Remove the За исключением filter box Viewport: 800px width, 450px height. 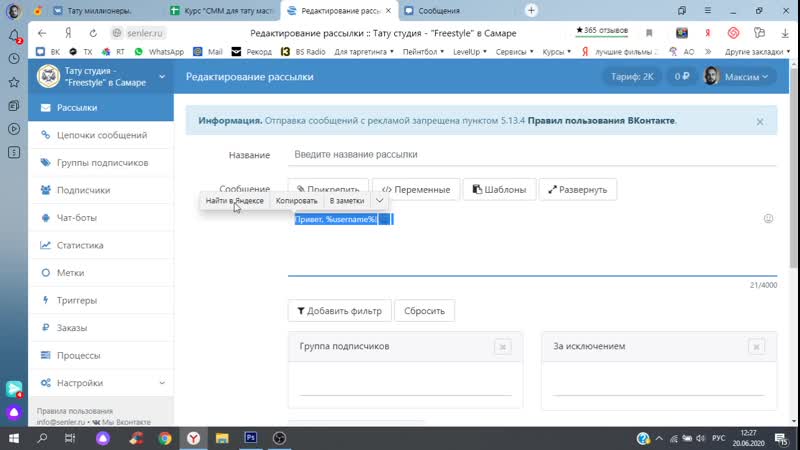coord(756,347)
